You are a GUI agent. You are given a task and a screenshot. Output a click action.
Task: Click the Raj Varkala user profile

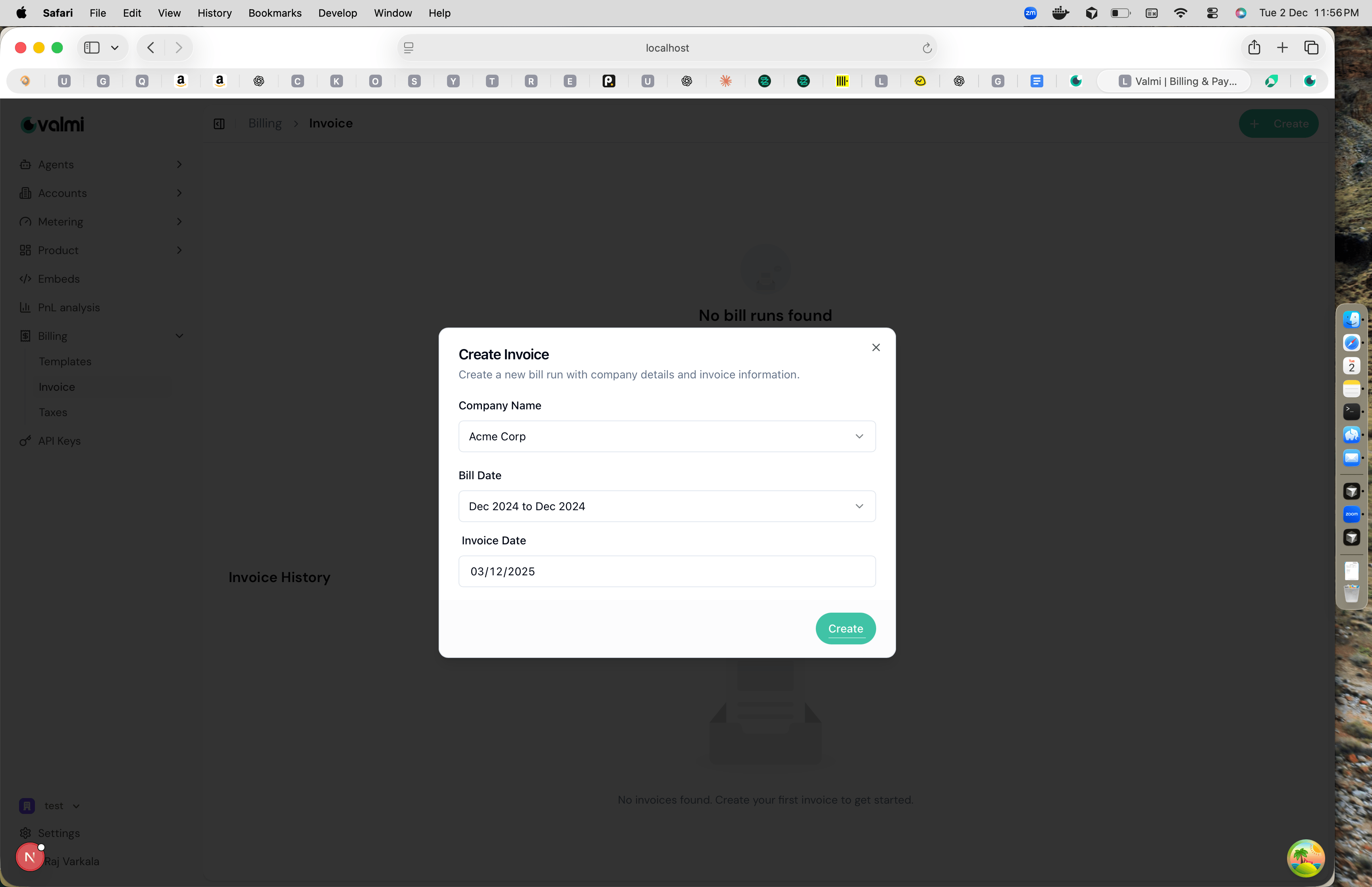coord(71,861)
